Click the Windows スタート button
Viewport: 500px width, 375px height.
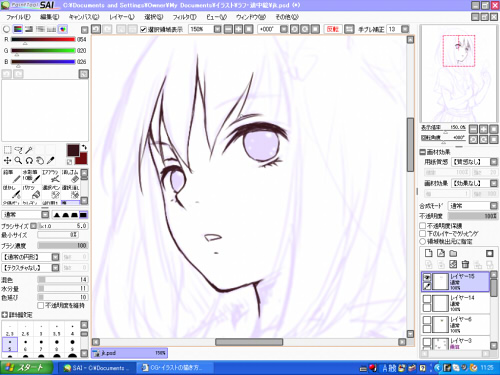[27, 368]
